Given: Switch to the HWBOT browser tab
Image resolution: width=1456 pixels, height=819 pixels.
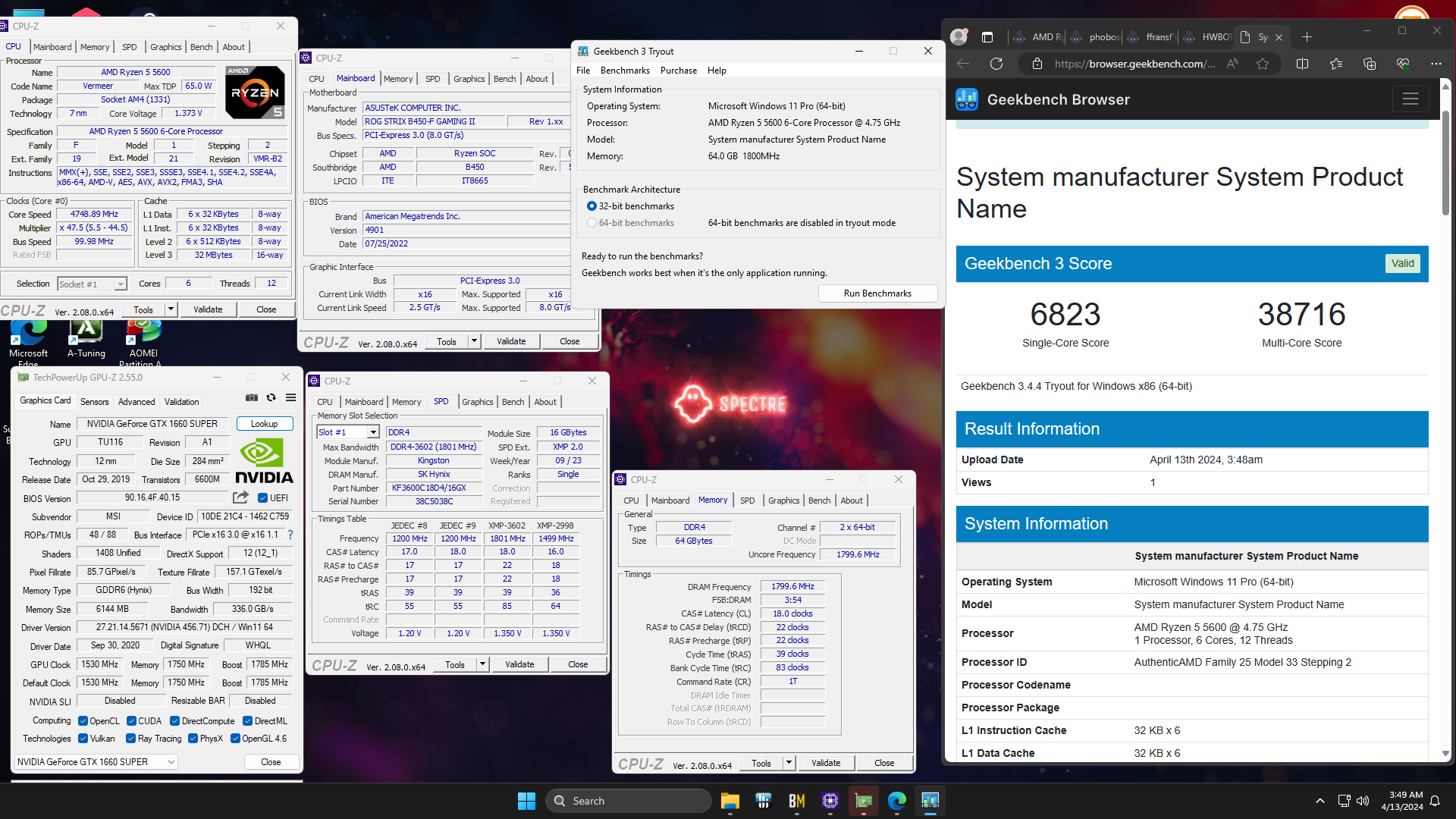Looking at the screenshot, I should (x=1209, y=36).
